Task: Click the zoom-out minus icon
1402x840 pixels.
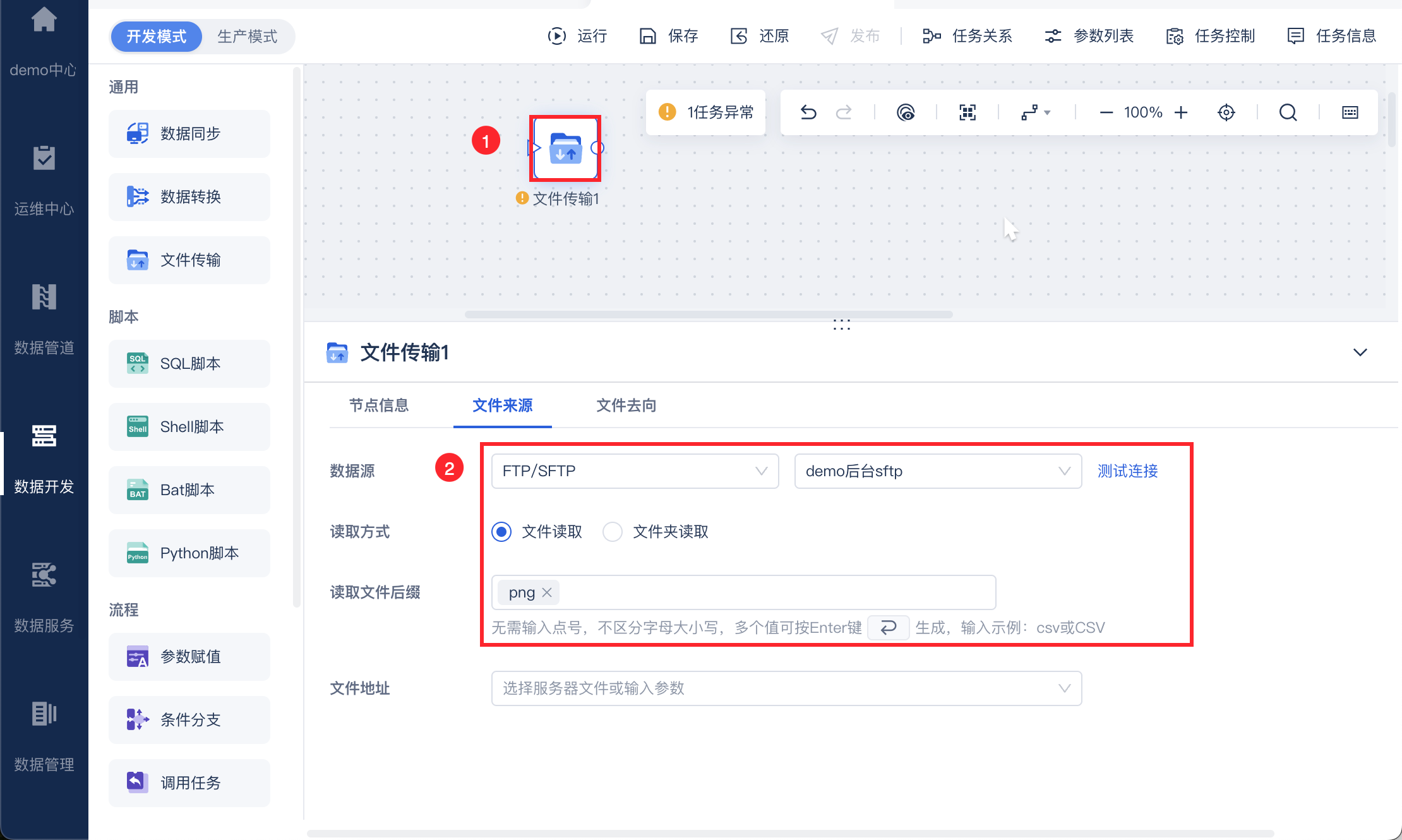Action: pyautogui.click(x=1106, y=112)
